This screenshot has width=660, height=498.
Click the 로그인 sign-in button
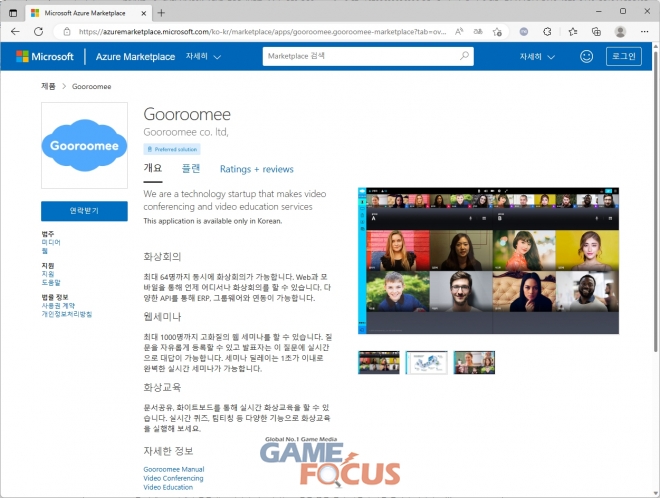click(x=624, y=56)
